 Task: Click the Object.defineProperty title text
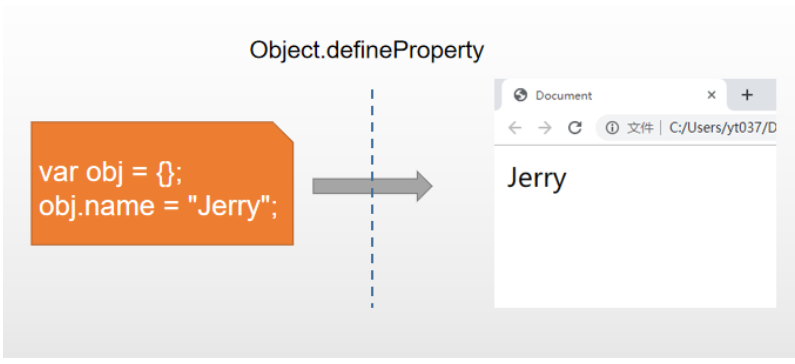tap(367, 51)
